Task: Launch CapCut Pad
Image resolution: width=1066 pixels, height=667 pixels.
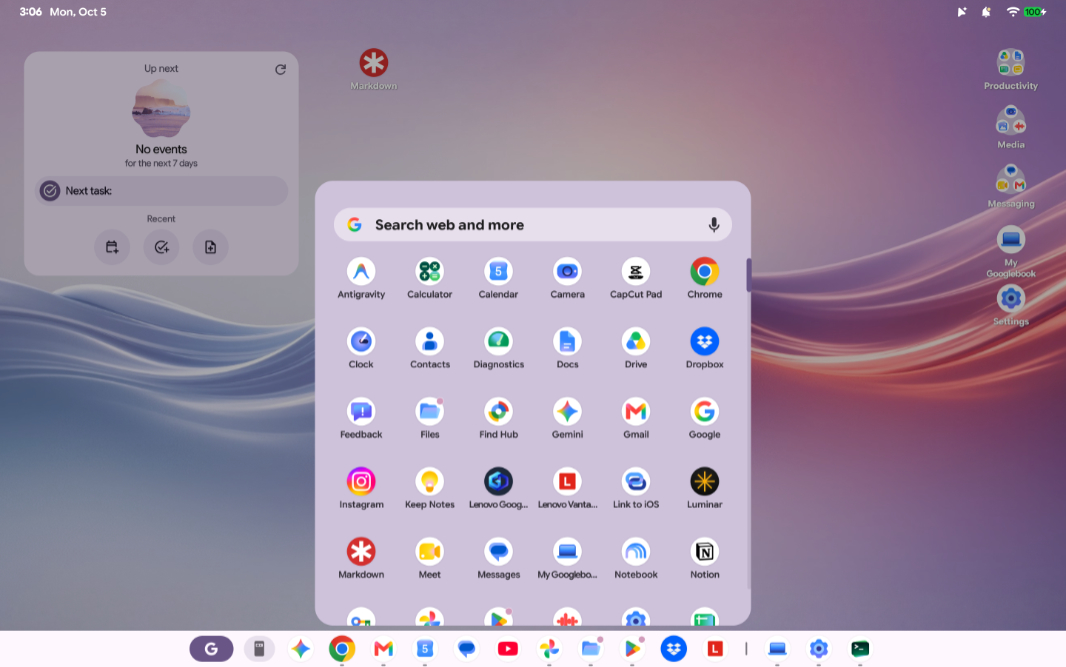Action: (x=636, y=272)
